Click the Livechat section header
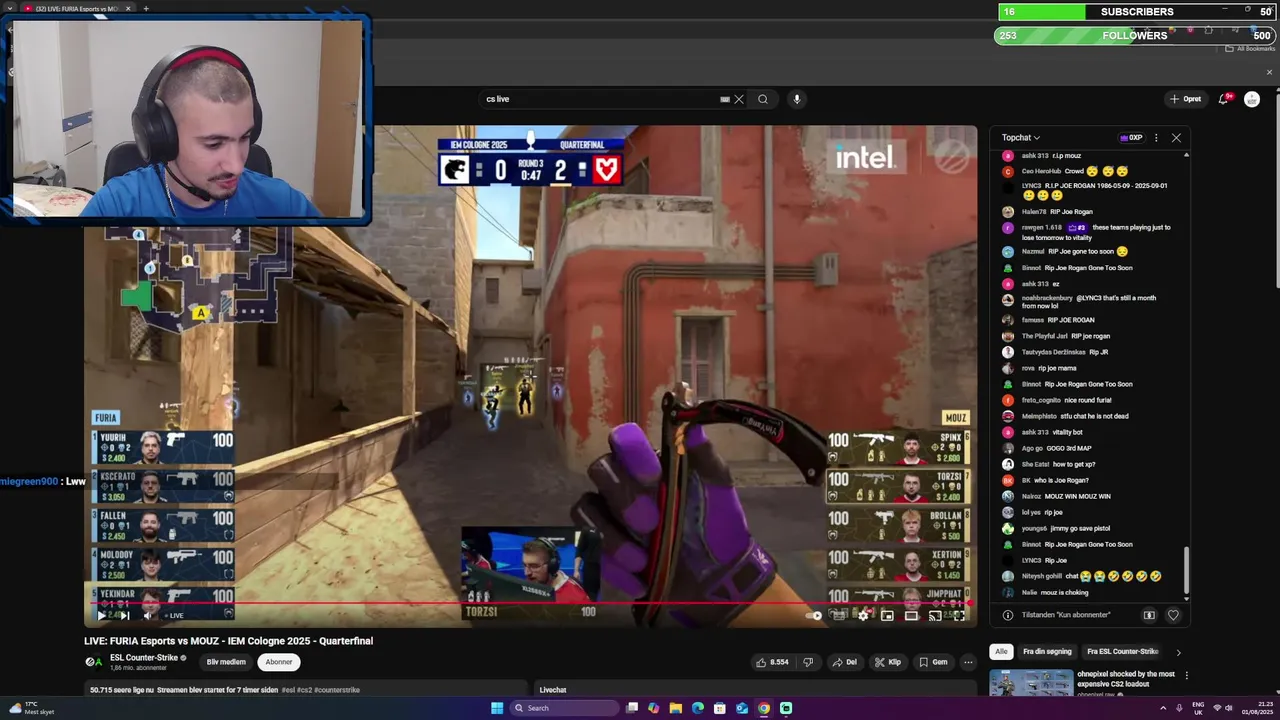The height and width of the screenshot is (720, 1280). tap(553, 690)
